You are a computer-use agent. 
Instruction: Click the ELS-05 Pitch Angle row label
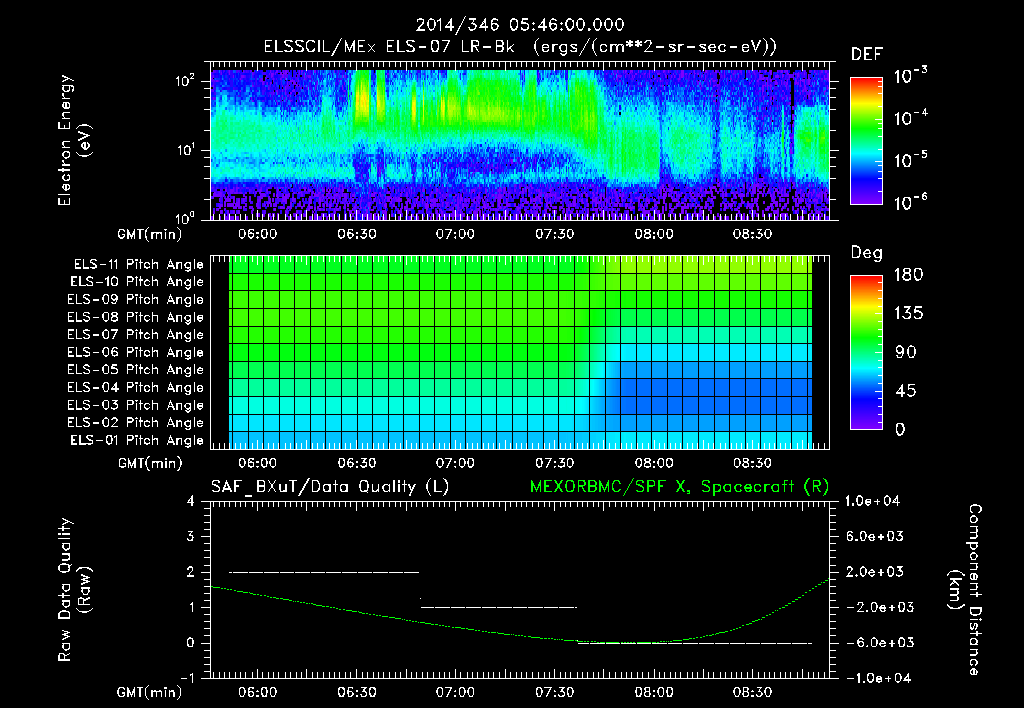click(x=136, y=370)
